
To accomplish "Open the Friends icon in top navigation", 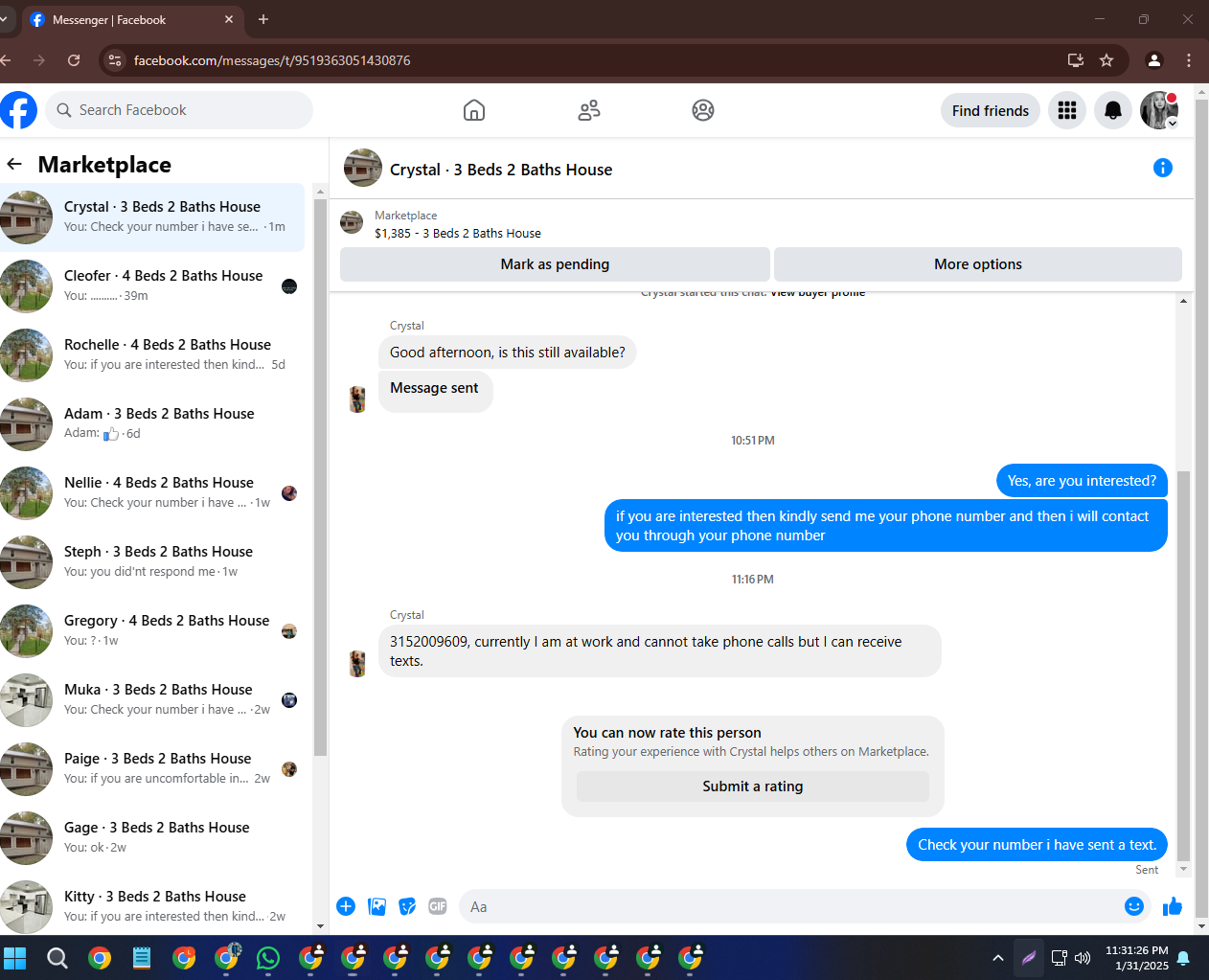I will (x=589, y=110).
